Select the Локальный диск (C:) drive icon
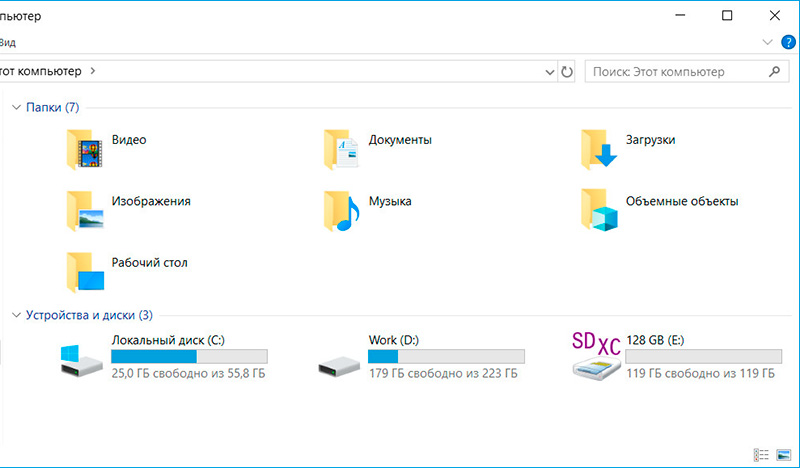The width and height of the screenshot is (800, 468). click(82, 360)
